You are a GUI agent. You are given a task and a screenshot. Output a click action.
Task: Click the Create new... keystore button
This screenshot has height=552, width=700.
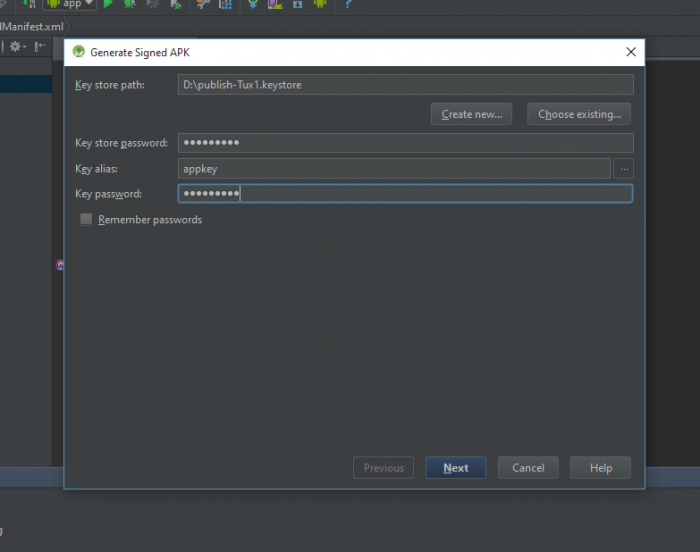[472, 114]
